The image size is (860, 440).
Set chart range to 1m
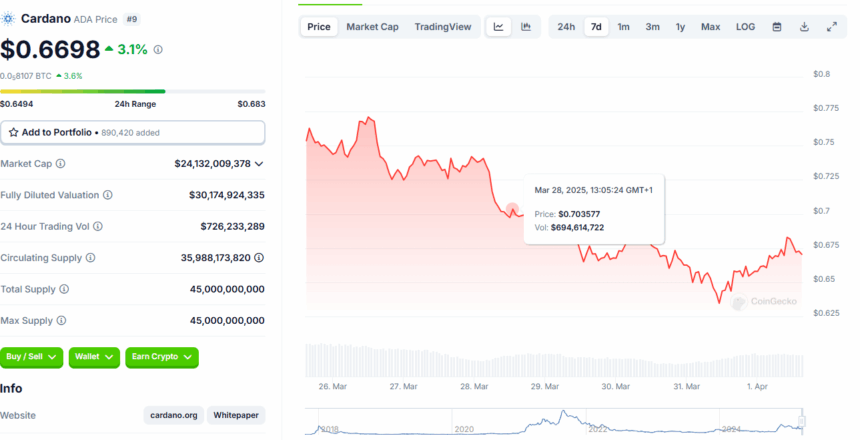click(624, 27)
